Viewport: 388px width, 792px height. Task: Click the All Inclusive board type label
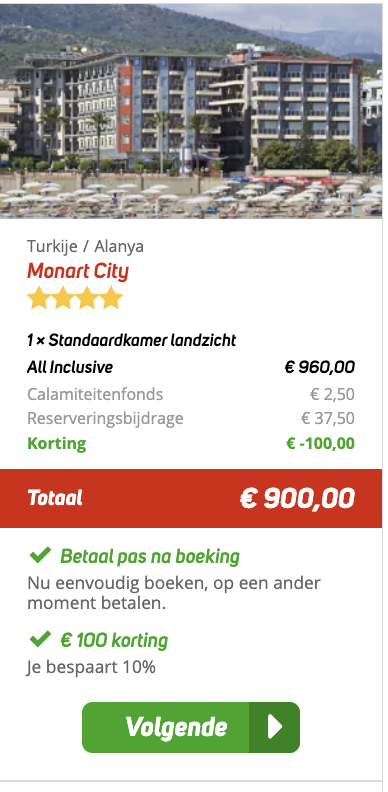70,367
